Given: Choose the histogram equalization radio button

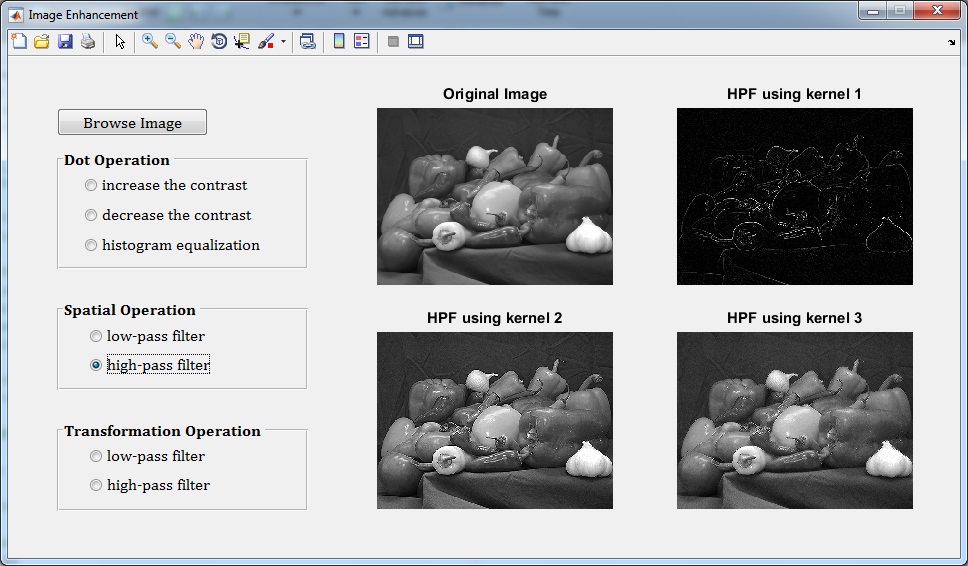Looking at the screenshot, I should (92, 245).
